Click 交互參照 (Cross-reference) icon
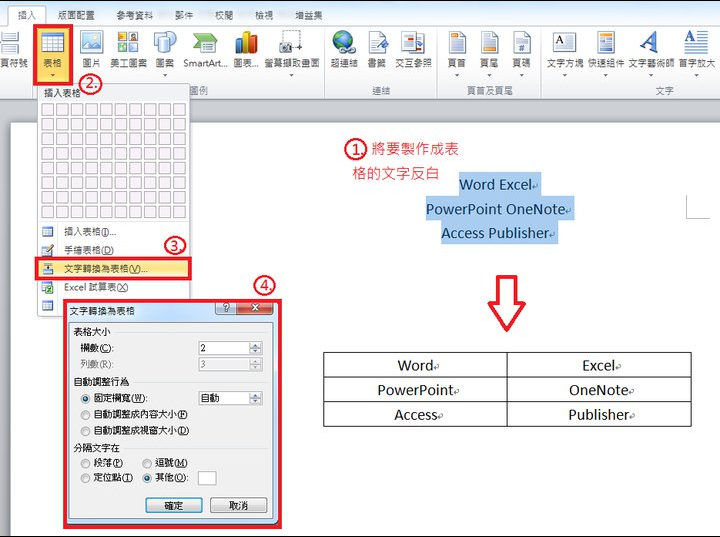This screenshot has height=537, width=720. pyautogui.click(x=413, y=42)
